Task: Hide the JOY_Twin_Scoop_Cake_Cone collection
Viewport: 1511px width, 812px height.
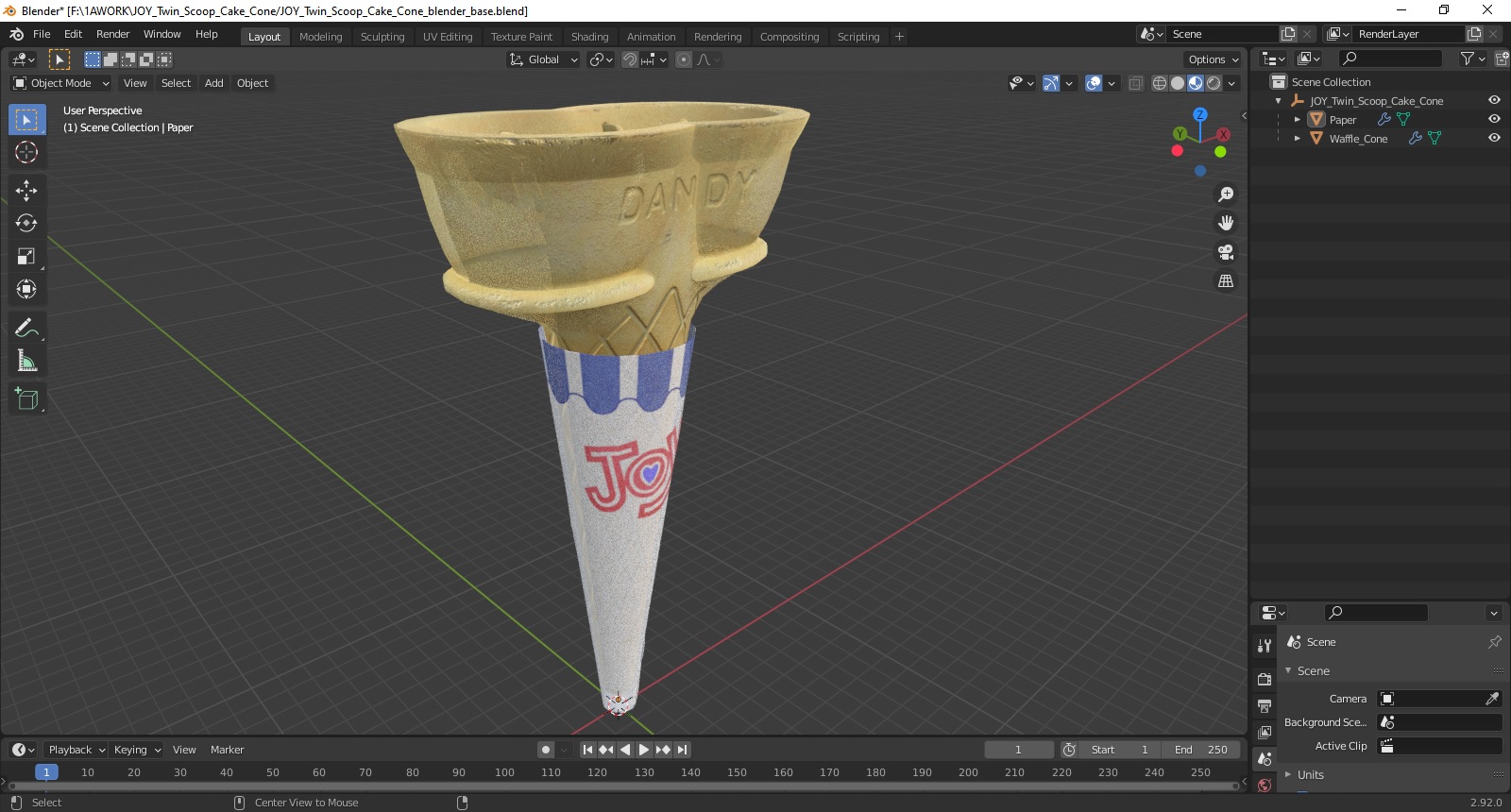Action: 1494,101
